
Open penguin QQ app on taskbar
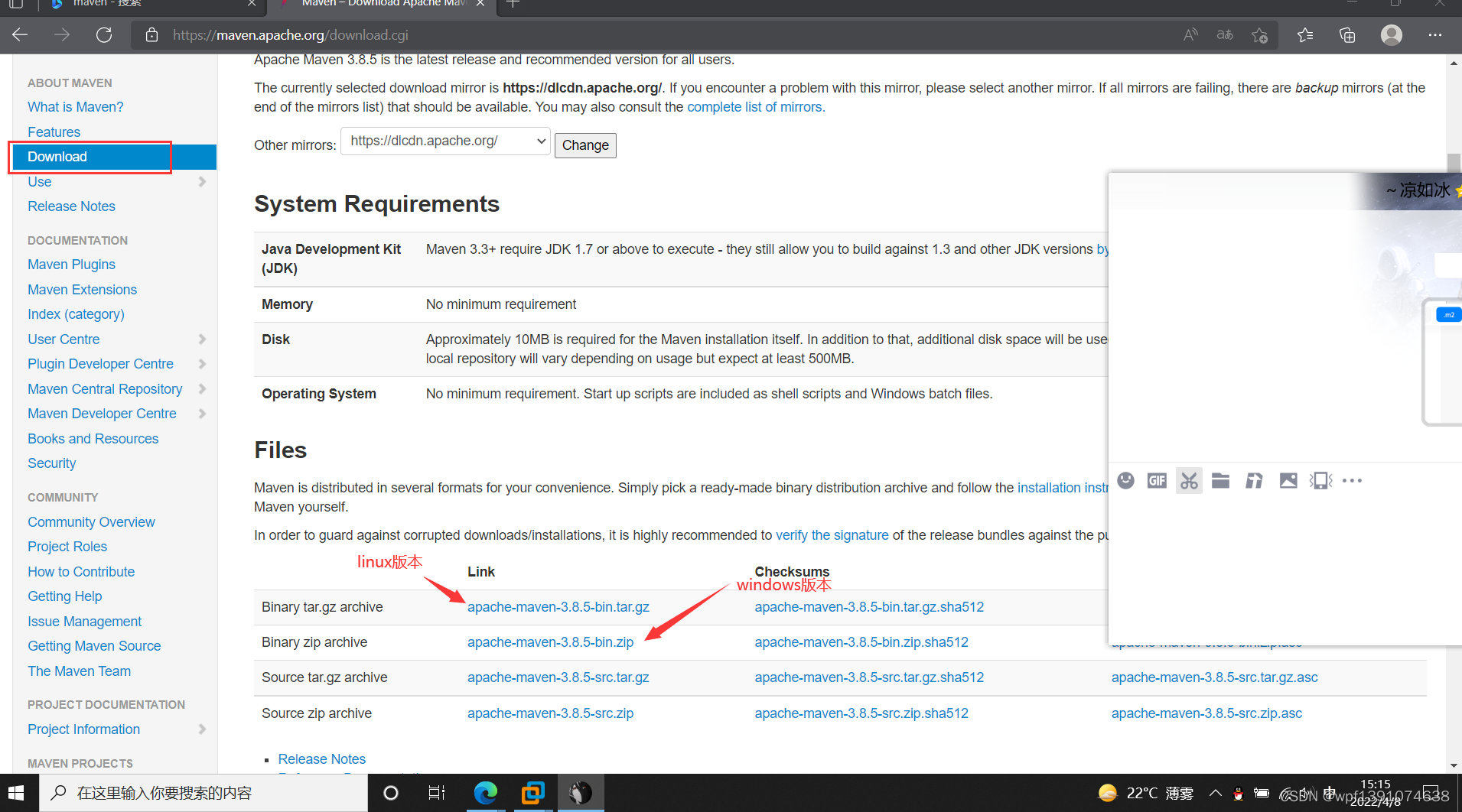[x=580, y=793]
